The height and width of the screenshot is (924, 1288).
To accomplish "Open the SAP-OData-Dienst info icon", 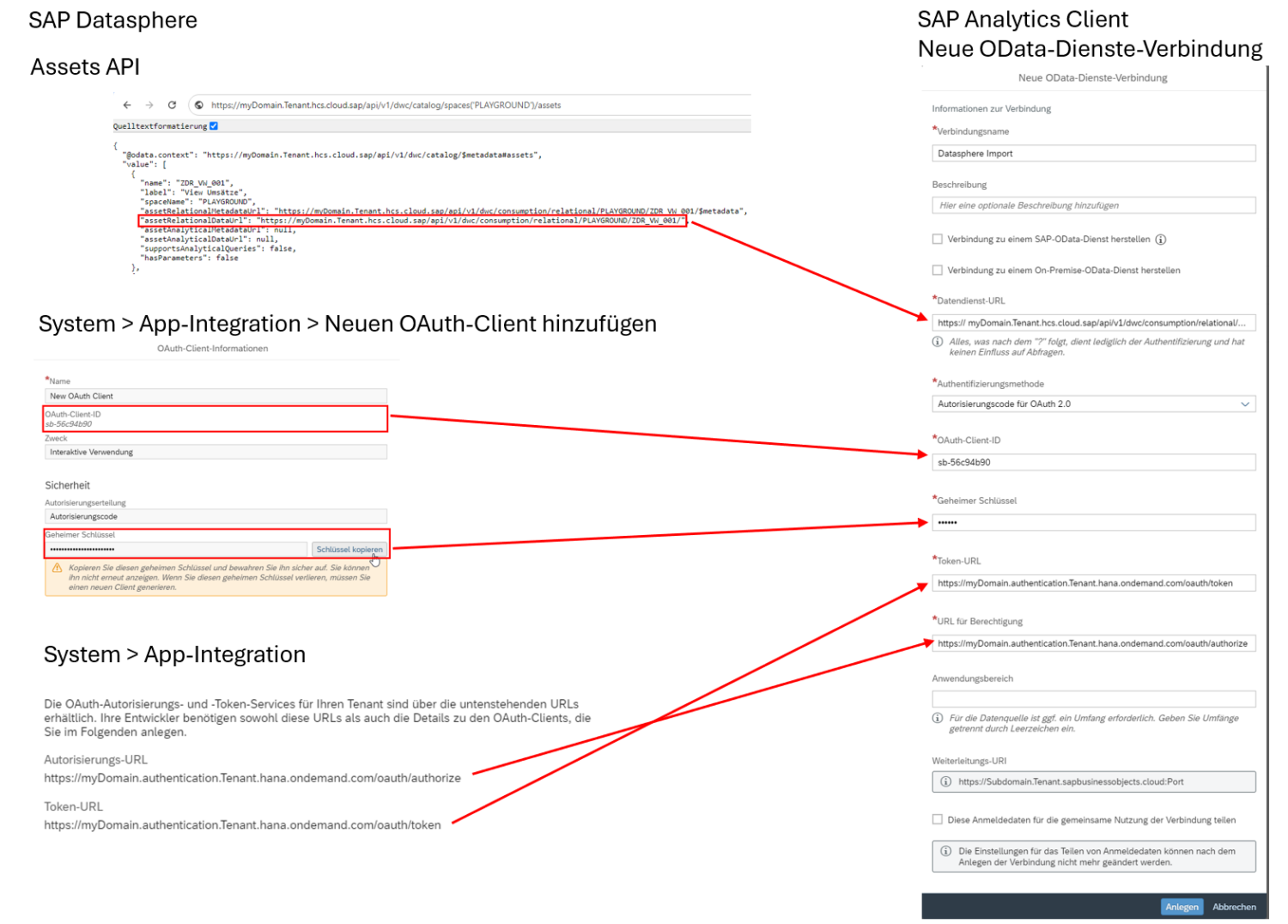I will coord(1161,240).
